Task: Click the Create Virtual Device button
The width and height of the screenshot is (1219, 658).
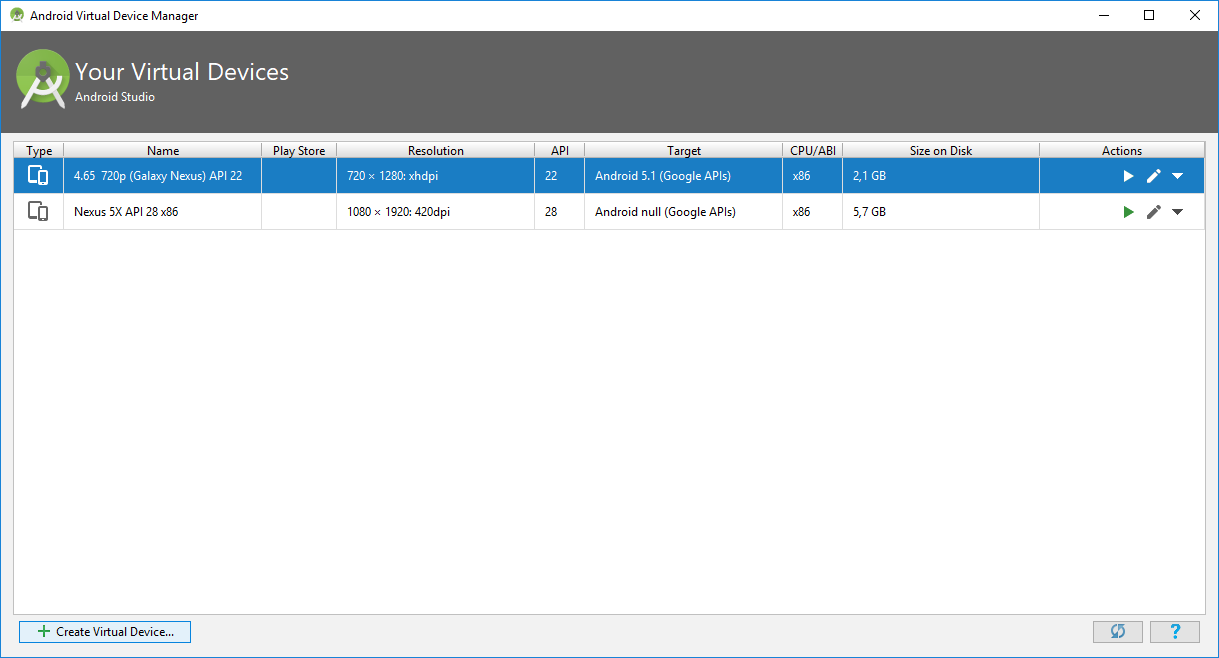Action: (x=105, y=632)
